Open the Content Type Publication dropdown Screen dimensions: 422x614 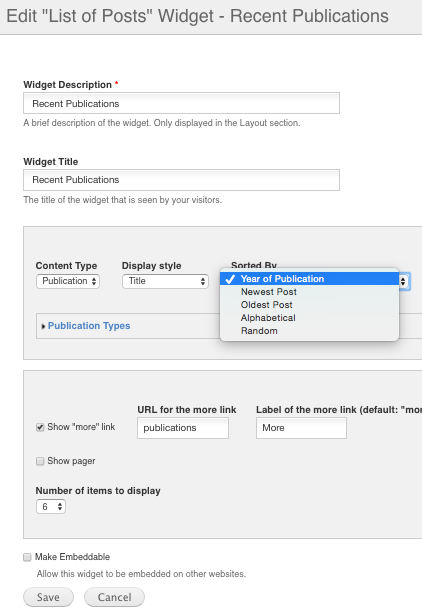click(68, 281)
